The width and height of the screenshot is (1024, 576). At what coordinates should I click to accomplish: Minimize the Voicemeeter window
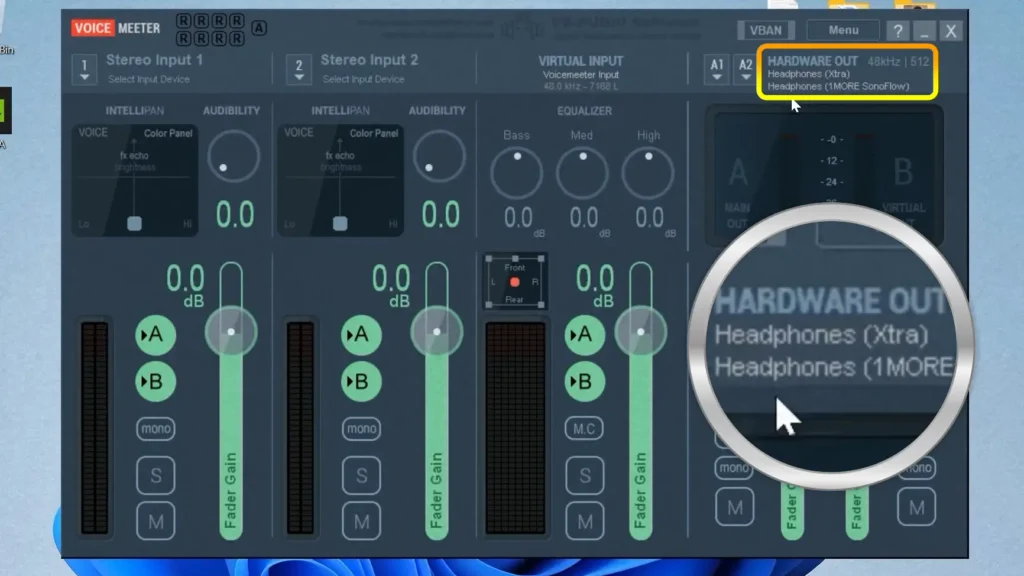(925, 31)
